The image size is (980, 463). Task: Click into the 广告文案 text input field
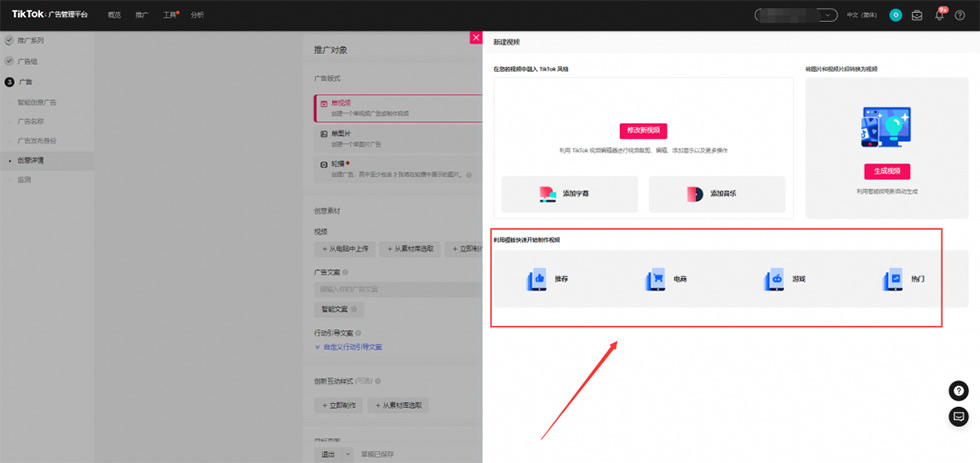pyautogui.click(x=396, y=289)
